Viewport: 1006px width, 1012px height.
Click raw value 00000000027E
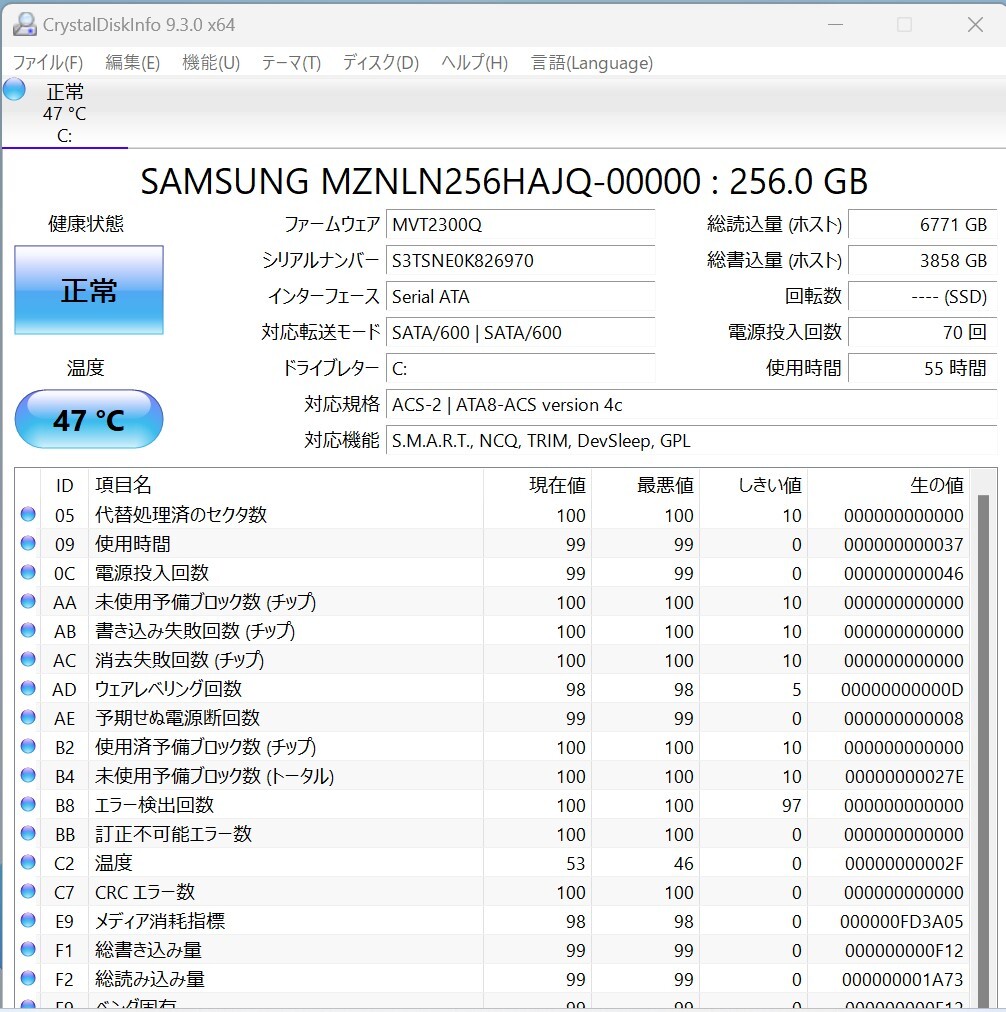coord(904,776)
